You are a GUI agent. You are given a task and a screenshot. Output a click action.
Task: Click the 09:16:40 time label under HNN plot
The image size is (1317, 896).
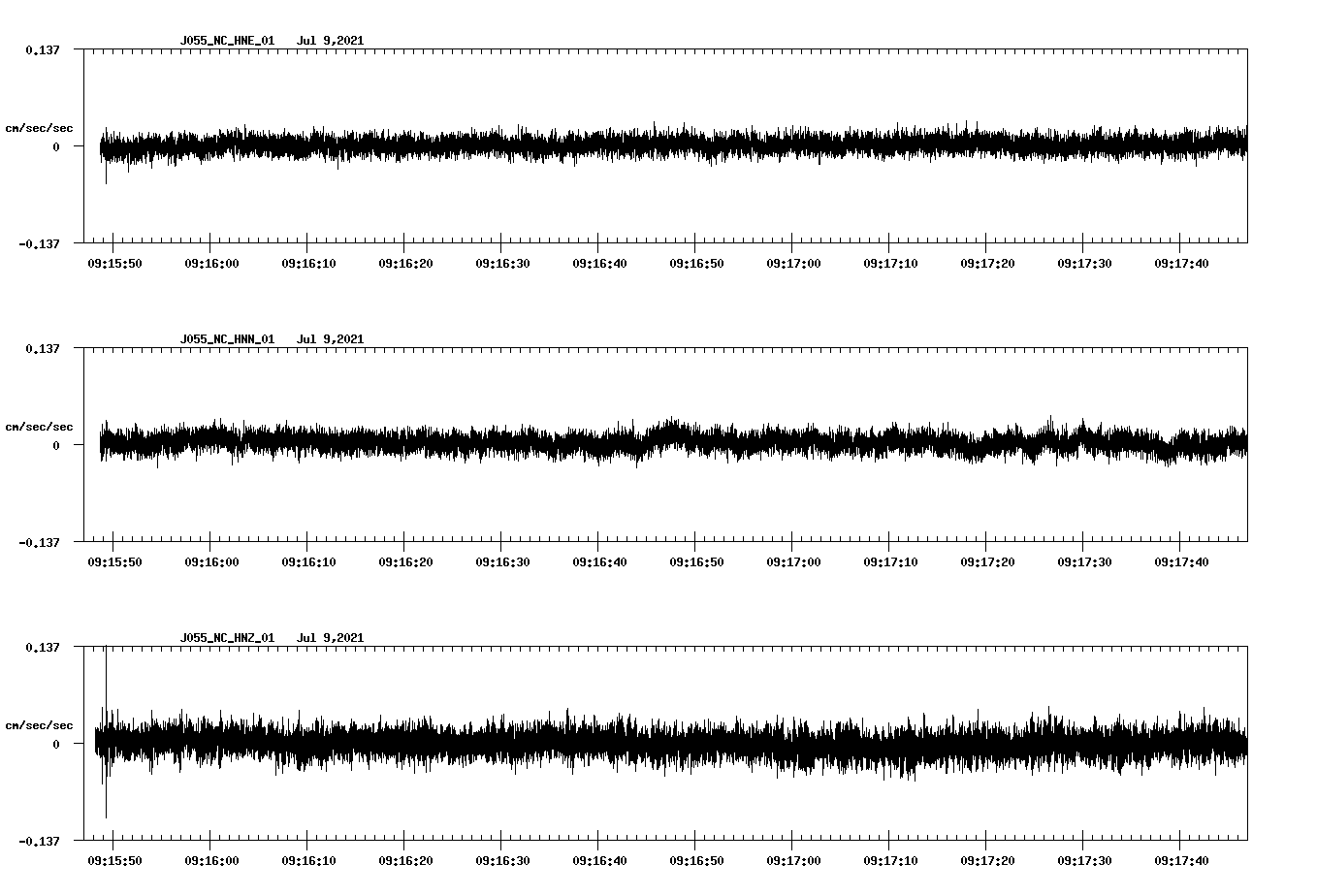pyautogui.click(x=599, y=561)
